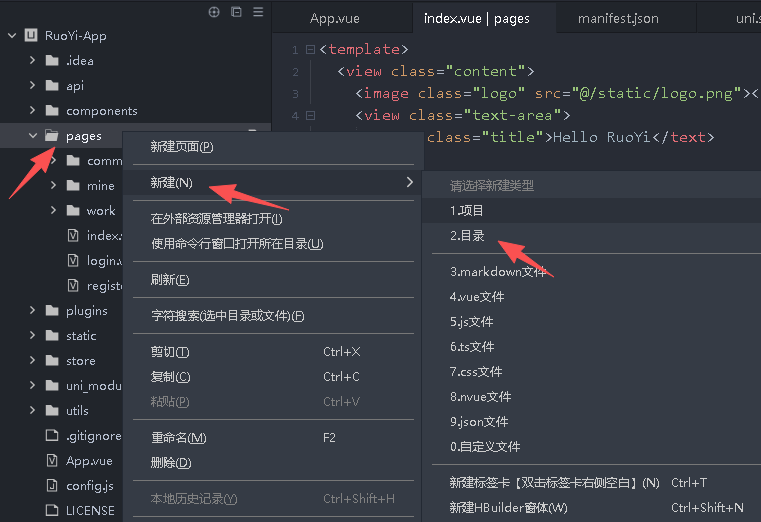
Task: Select 2.目录 from the new submenu
Action: coord(467,236)
